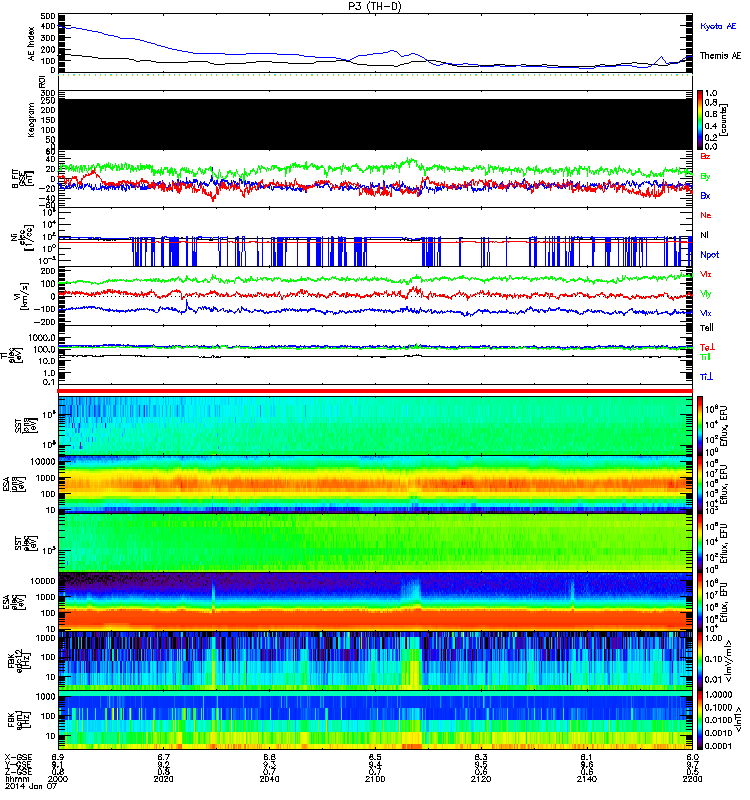This screenshot has height=800, width=750.
Task: Click the red Bz legend label
Action: pyautogui.click(x=705, y=156)
